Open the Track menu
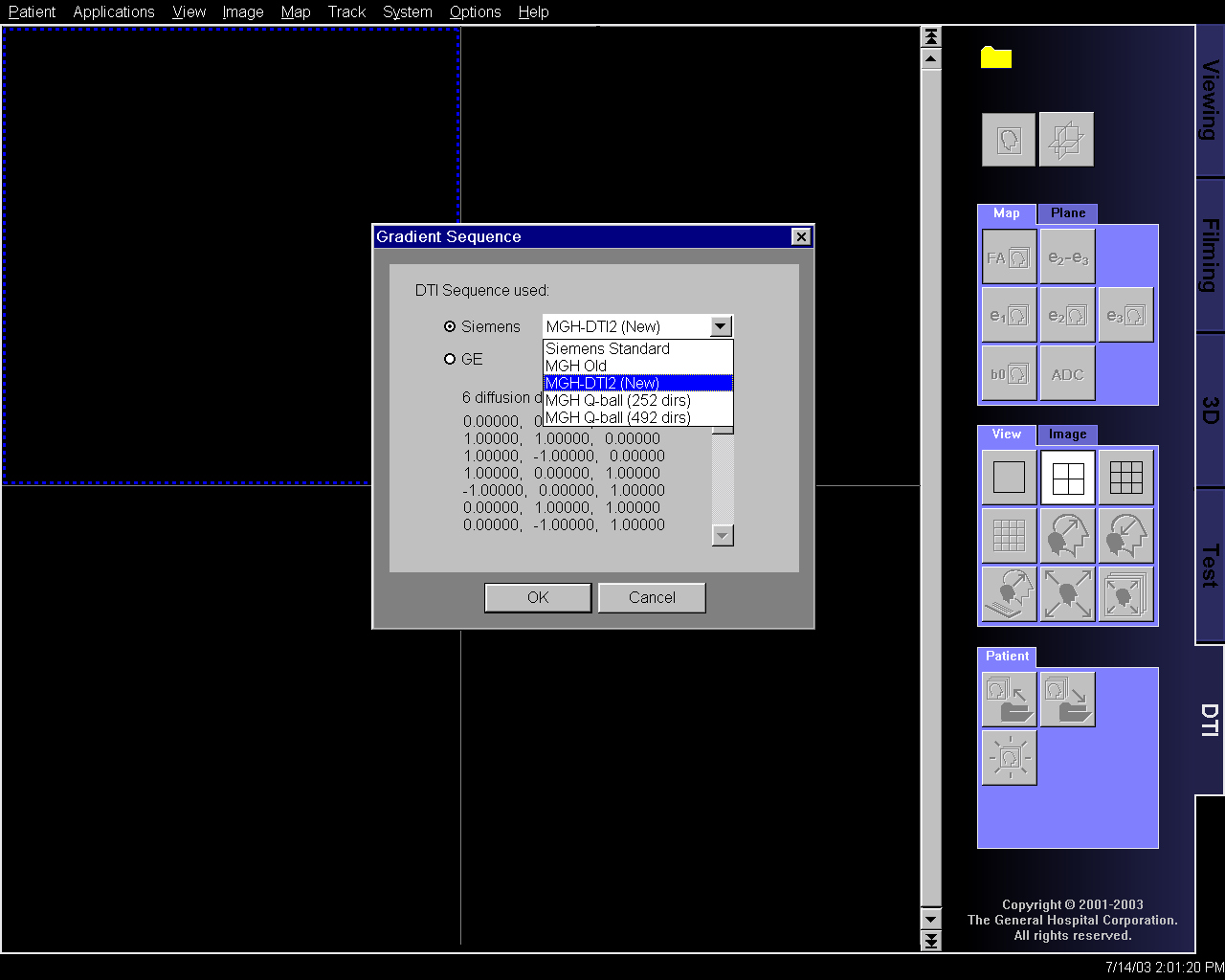This screenshot has height=980, width=1225. [346, 11]
